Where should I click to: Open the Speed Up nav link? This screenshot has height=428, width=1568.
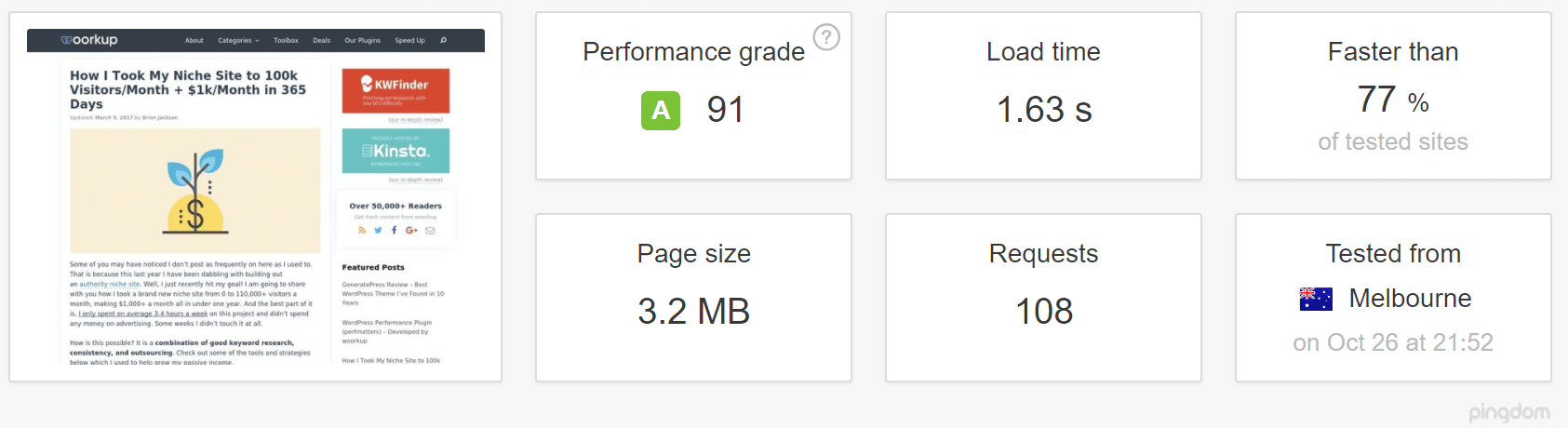coord(409,41)
